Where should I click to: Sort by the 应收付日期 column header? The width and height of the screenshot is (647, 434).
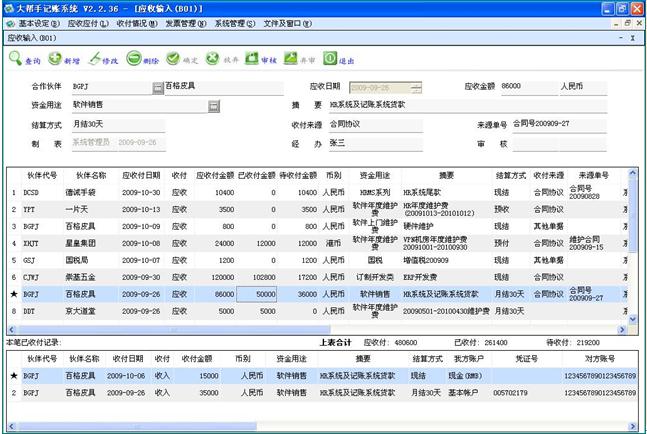pyautogui.click(x=141, y=175)
